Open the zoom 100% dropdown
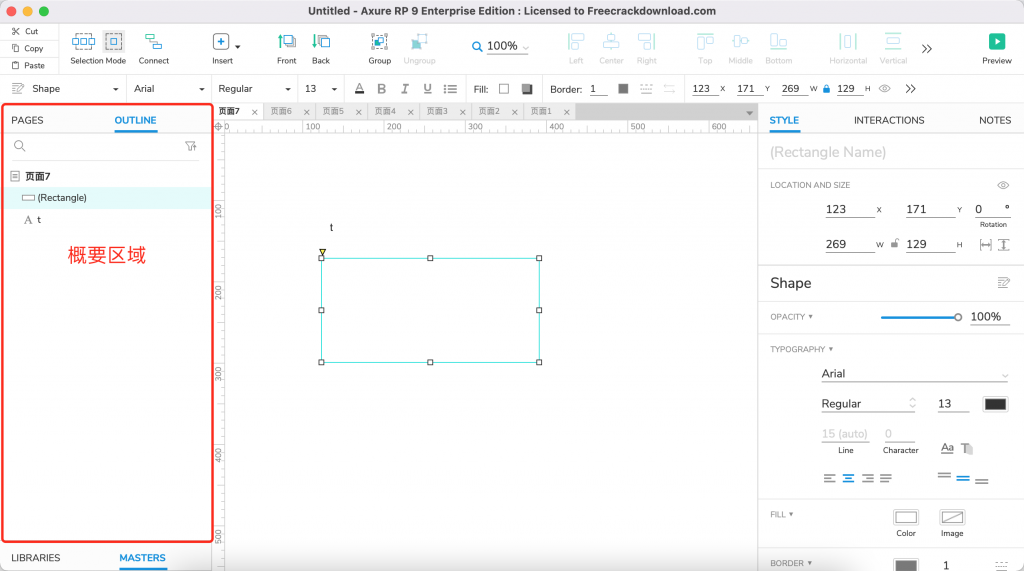Viewport: 1024px width, 571px height. coord(501,46)
